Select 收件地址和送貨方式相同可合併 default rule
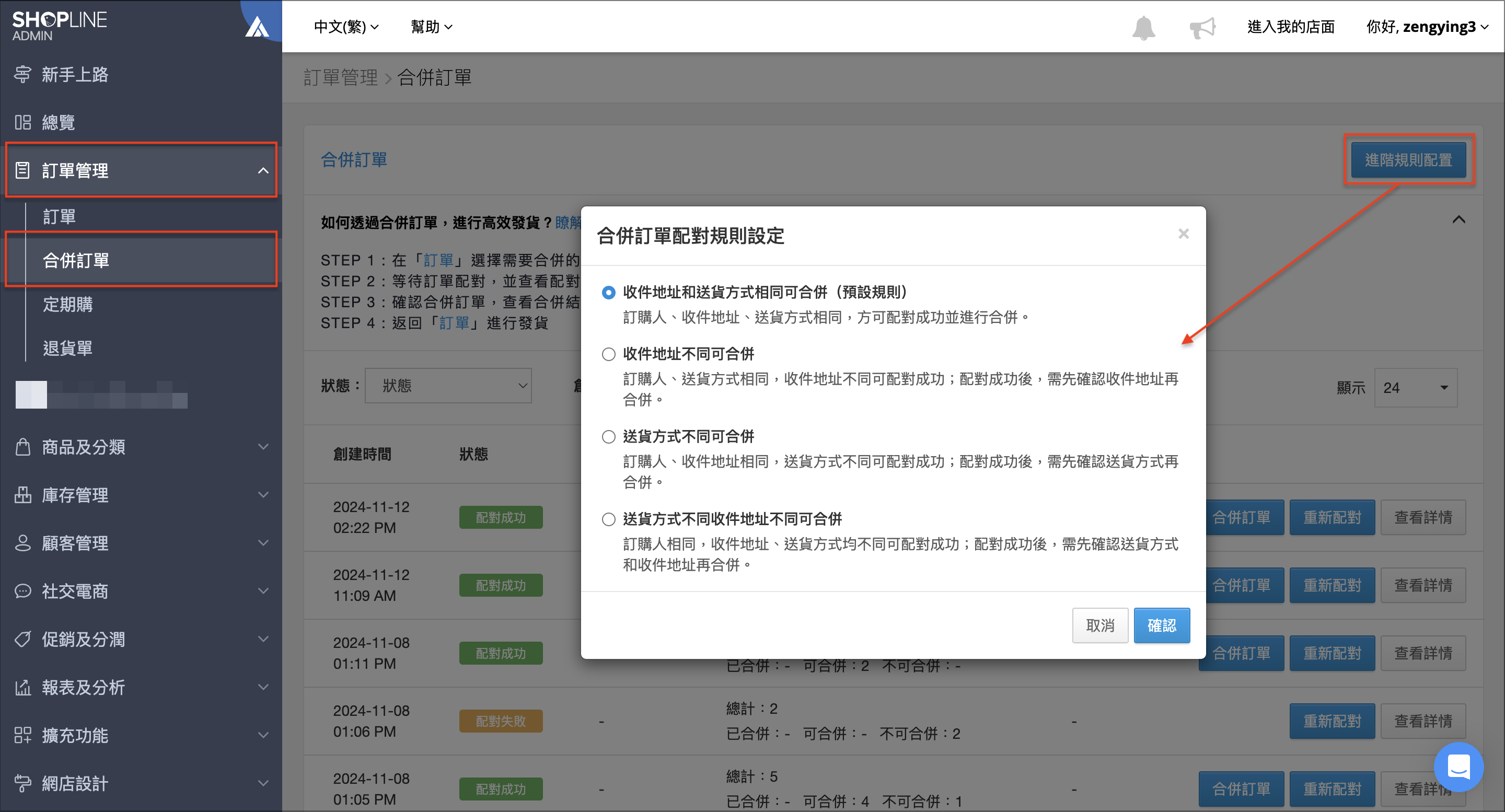 tap(608, 292)
